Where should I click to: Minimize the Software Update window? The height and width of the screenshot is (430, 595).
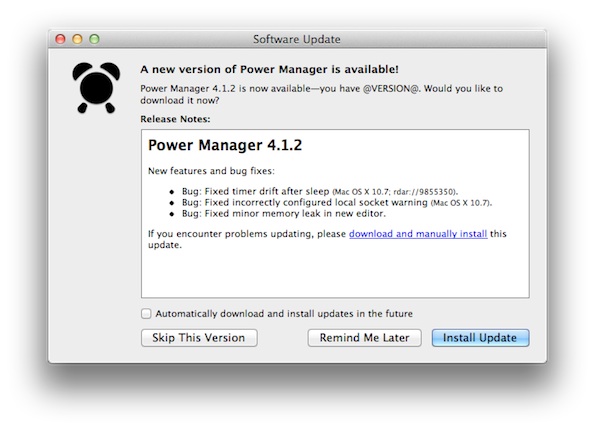coord(77,39)
